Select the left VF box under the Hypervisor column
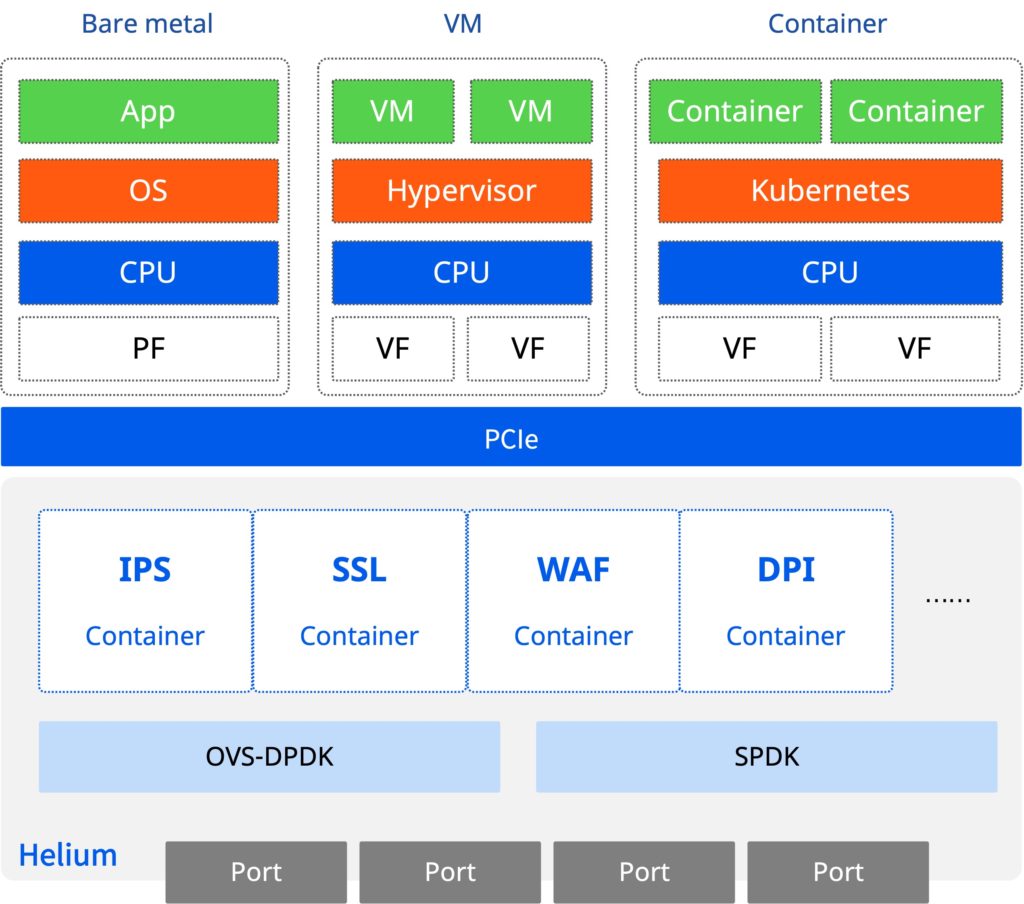This screenshot has width=1024, height=904. tap(392, 348)
